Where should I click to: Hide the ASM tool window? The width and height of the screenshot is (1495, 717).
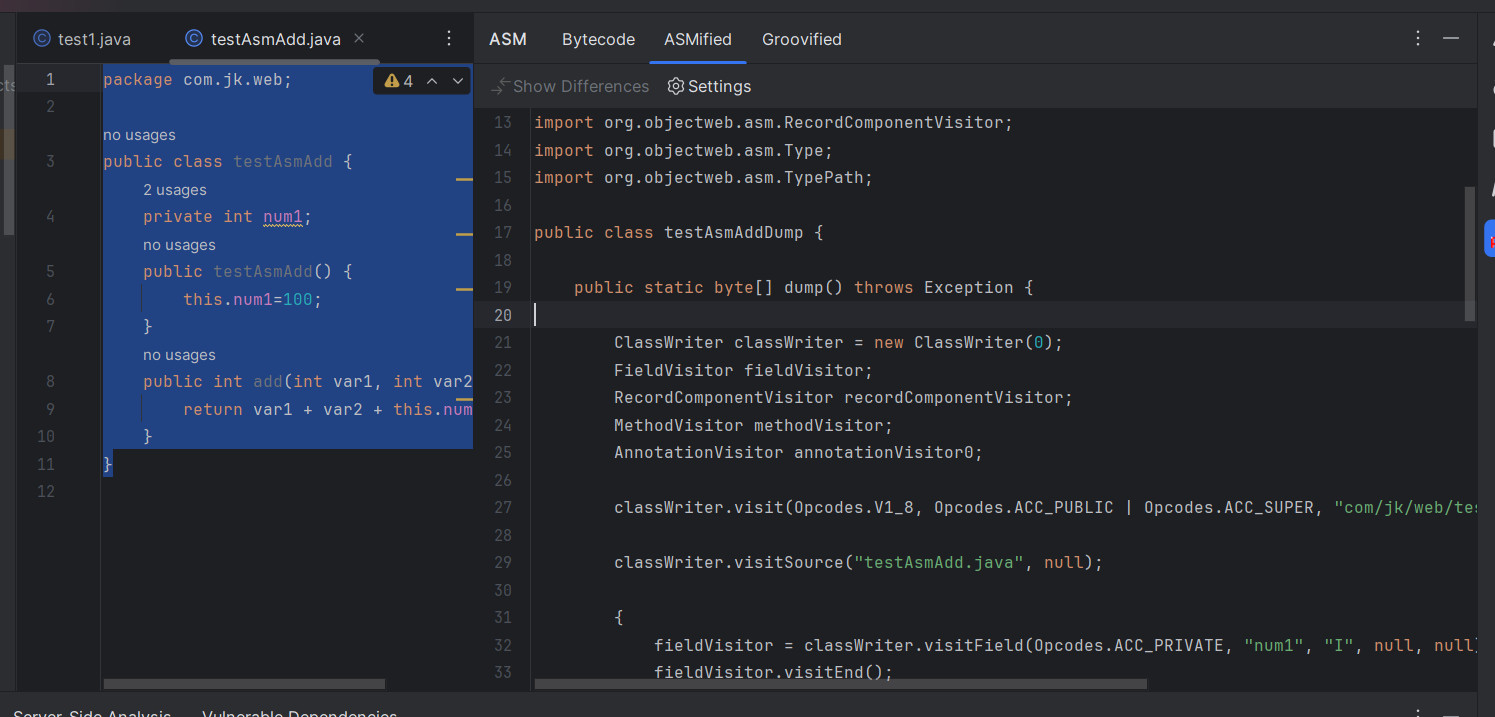click(x=1451, y=38)
